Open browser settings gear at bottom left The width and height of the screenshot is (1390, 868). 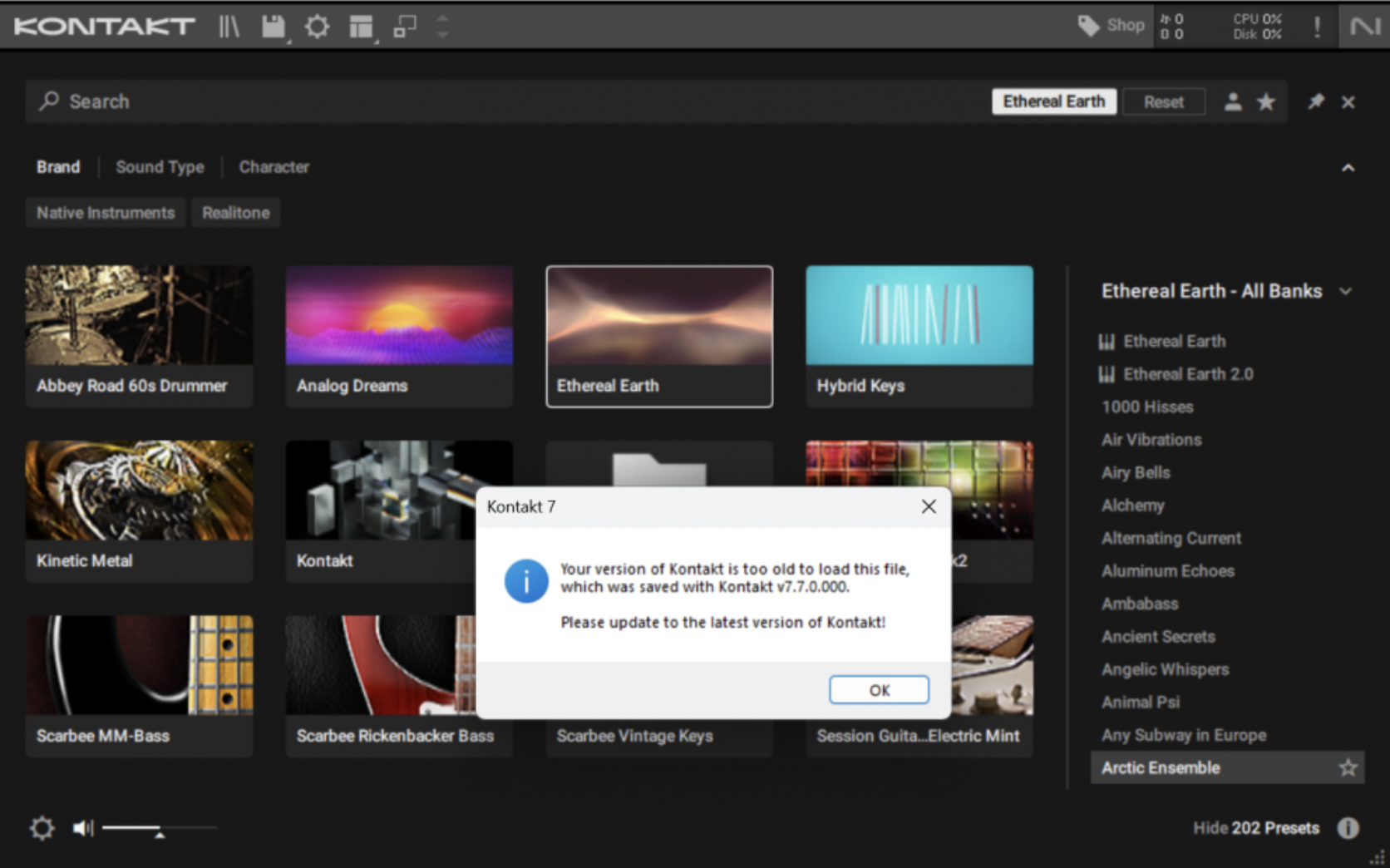42,828
